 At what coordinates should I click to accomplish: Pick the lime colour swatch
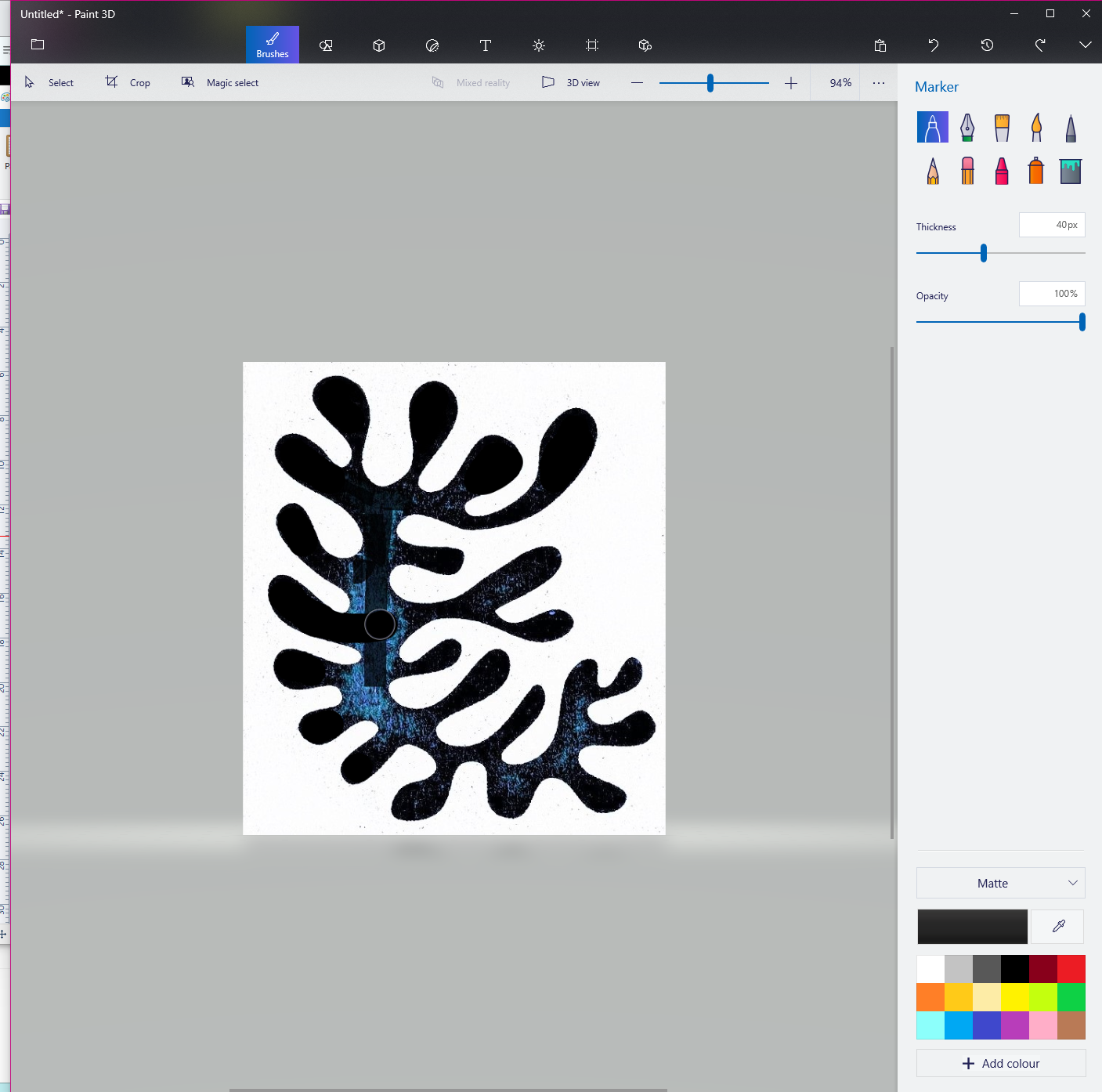1043,997
